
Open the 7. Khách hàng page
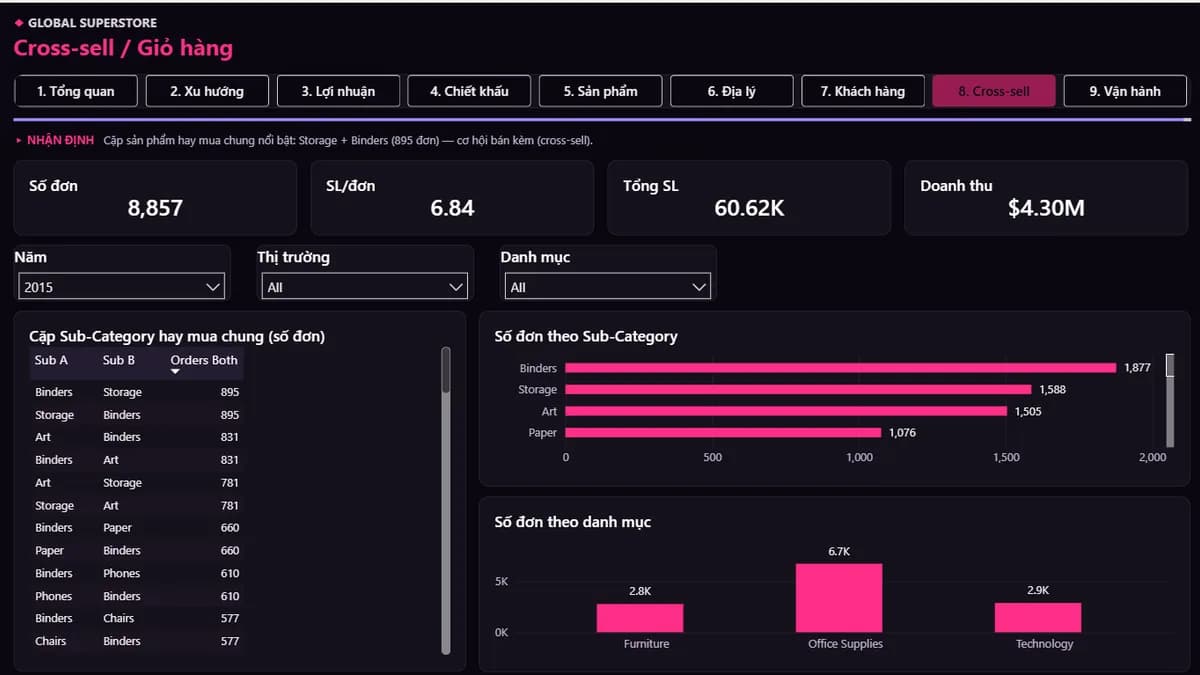point(863,91)
